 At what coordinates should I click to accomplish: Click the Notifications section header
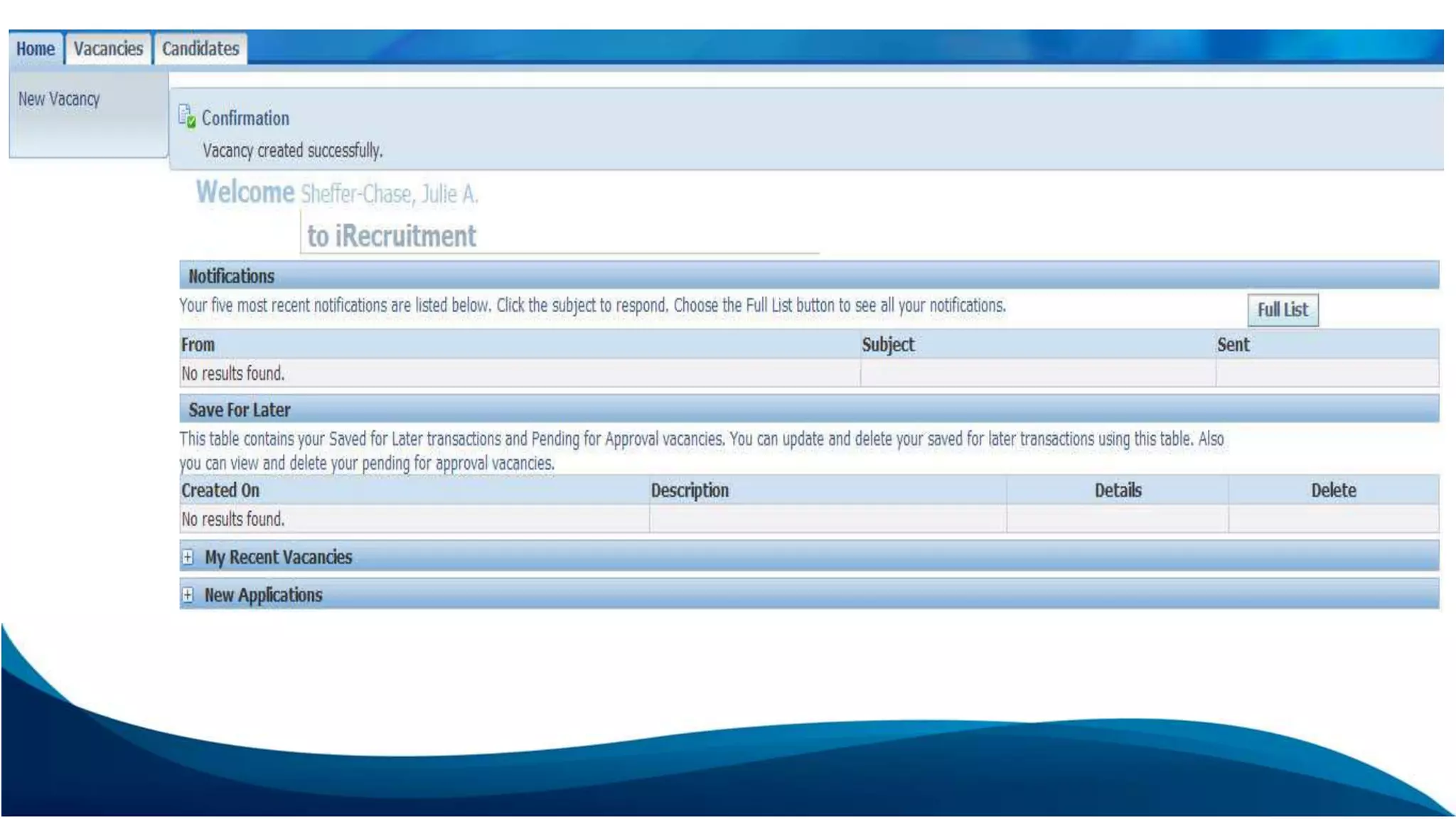point(231,276)
